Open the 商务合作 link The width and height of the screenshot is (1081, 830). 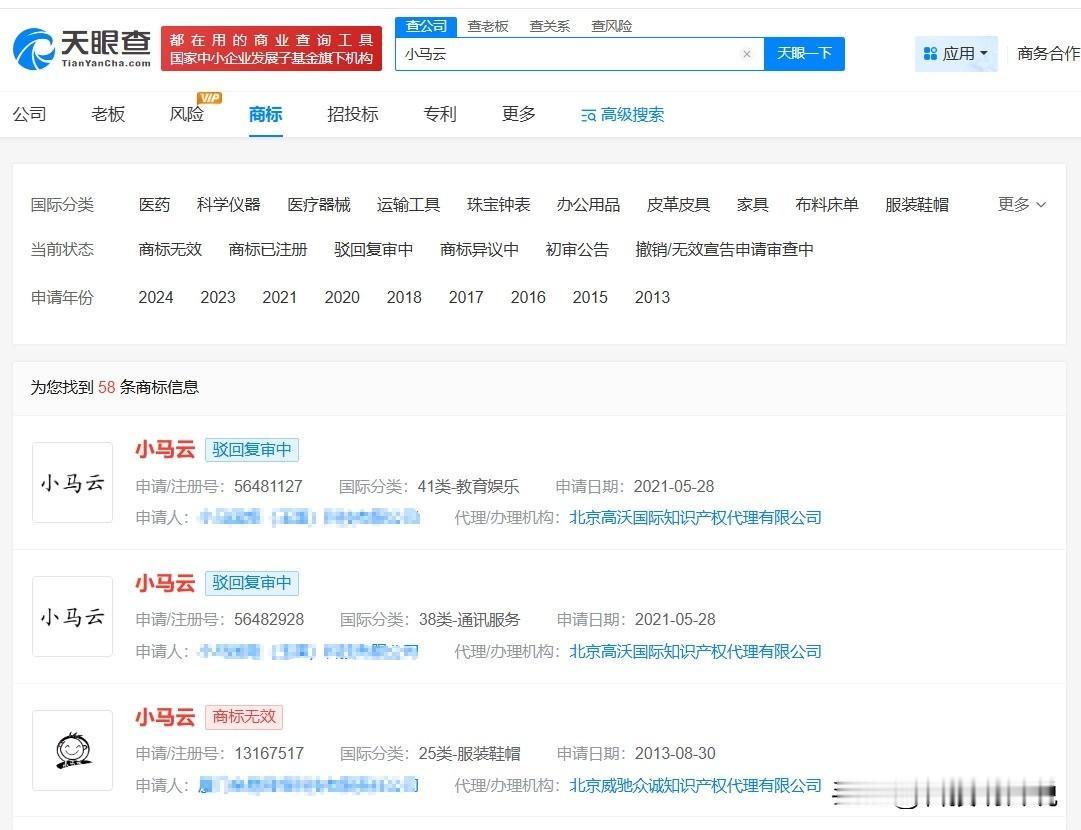coord(1049,54)
